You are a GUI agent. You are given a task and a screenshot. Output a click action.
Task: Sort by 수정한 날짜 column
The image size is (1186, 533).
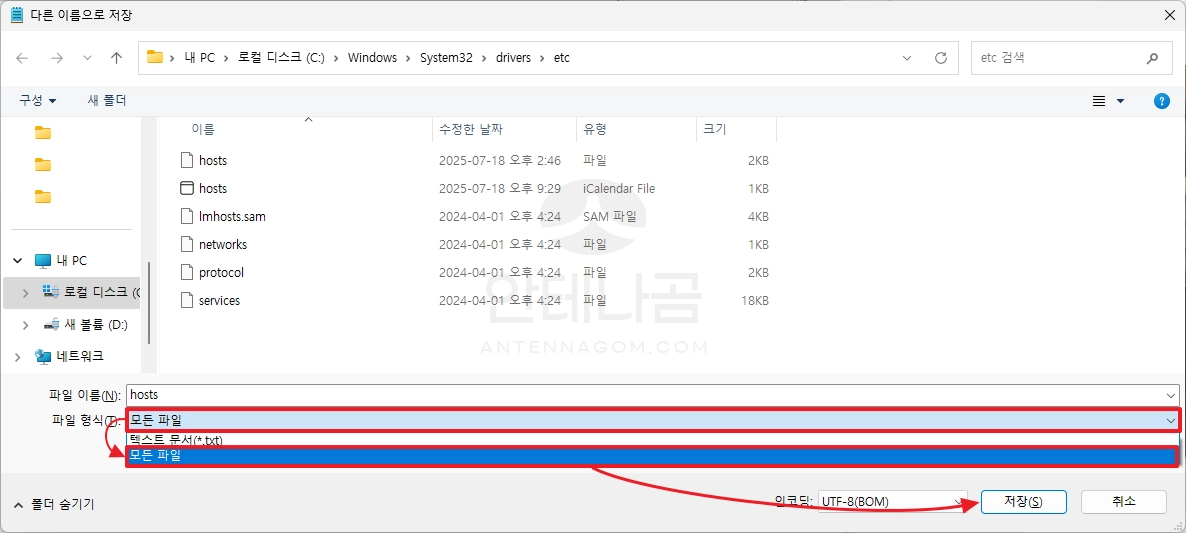tap(470, 129)
